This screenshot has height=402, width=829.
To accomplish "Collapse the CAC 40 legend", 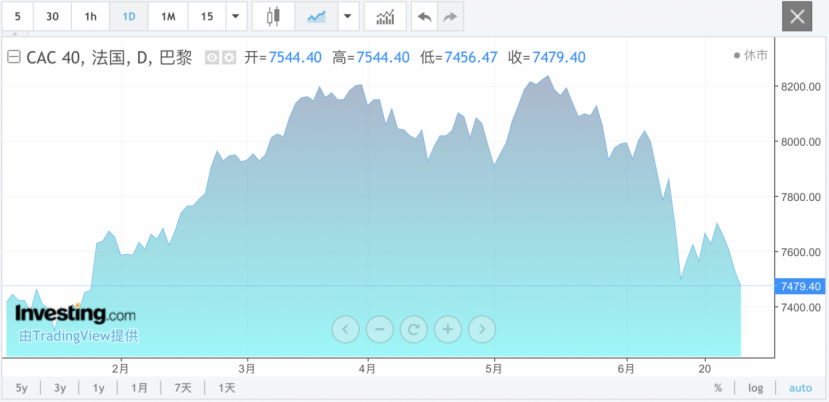I will point(14,57).
